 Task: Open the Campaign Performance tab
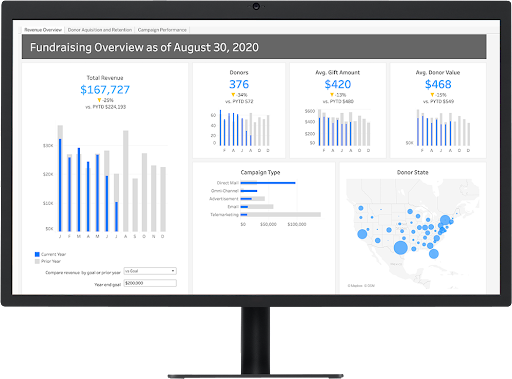click(162, 30)
